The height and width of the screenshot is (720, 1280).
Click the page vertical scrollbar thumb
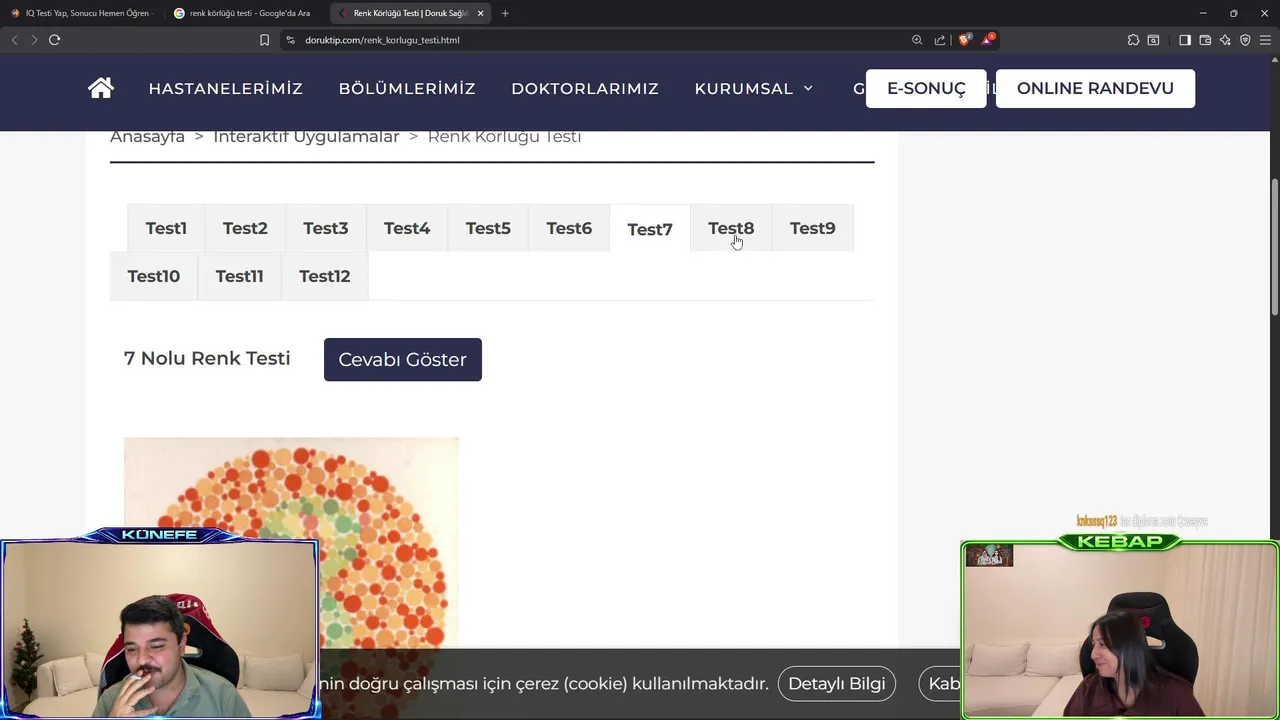point(1274,247)
